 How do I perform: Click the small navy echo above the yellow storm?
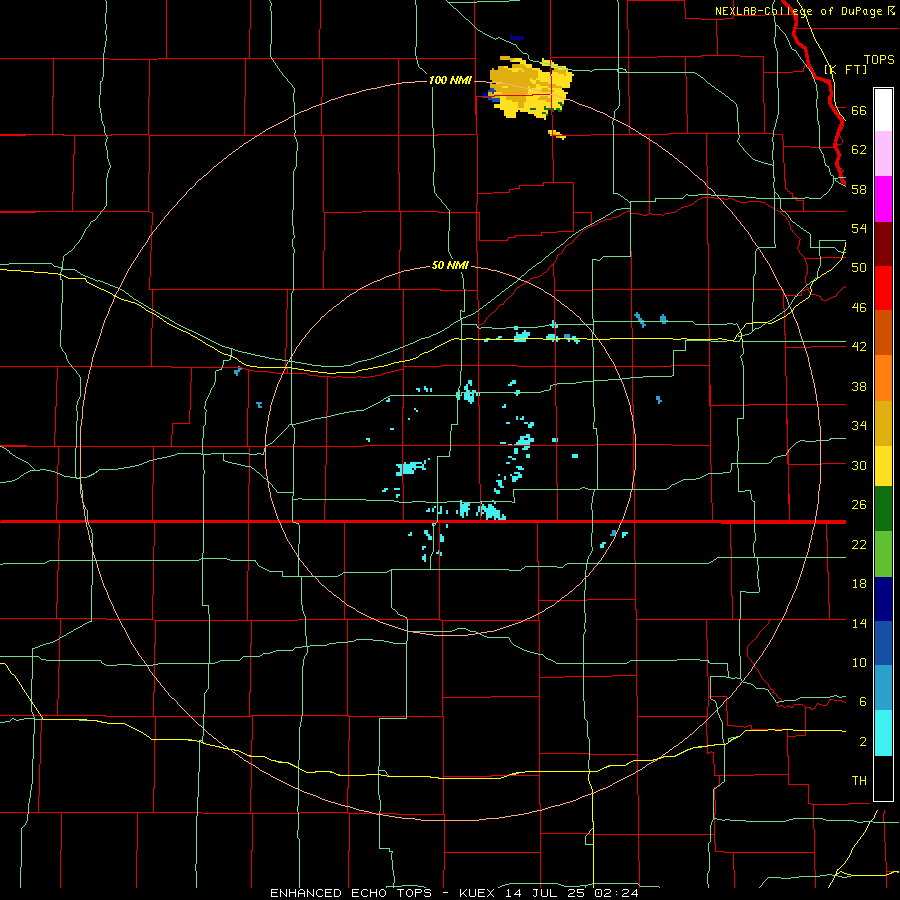pyautogui.click(x=517, y=38)
